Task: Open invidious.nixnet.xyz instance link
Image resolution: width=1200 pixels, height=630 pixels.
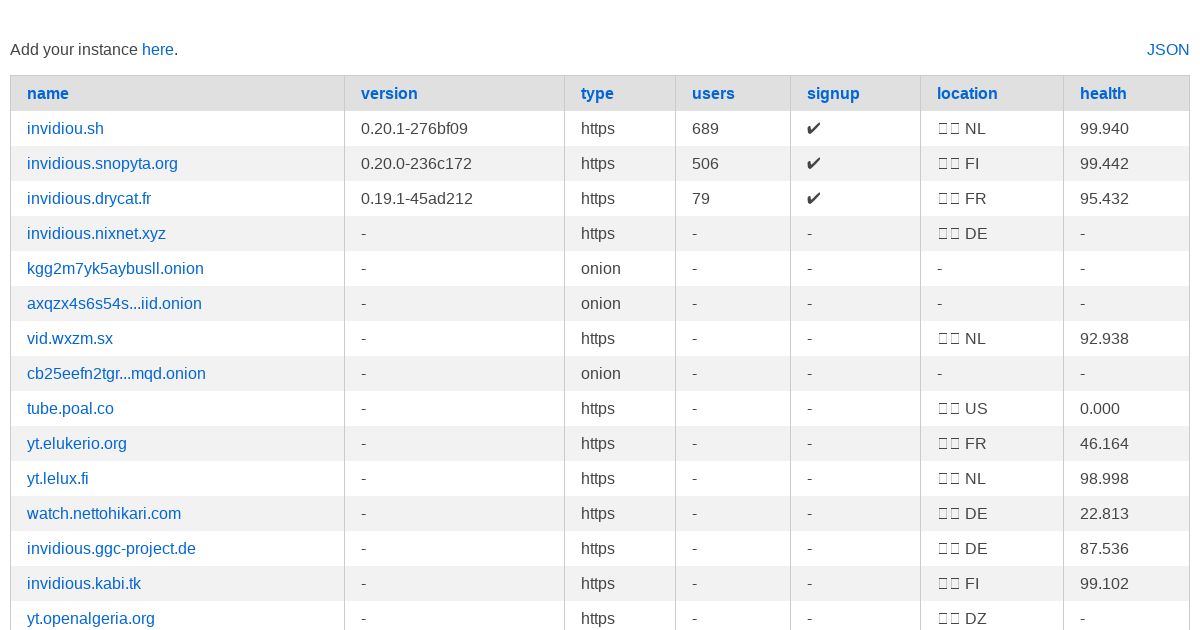Action: (96, 233)
